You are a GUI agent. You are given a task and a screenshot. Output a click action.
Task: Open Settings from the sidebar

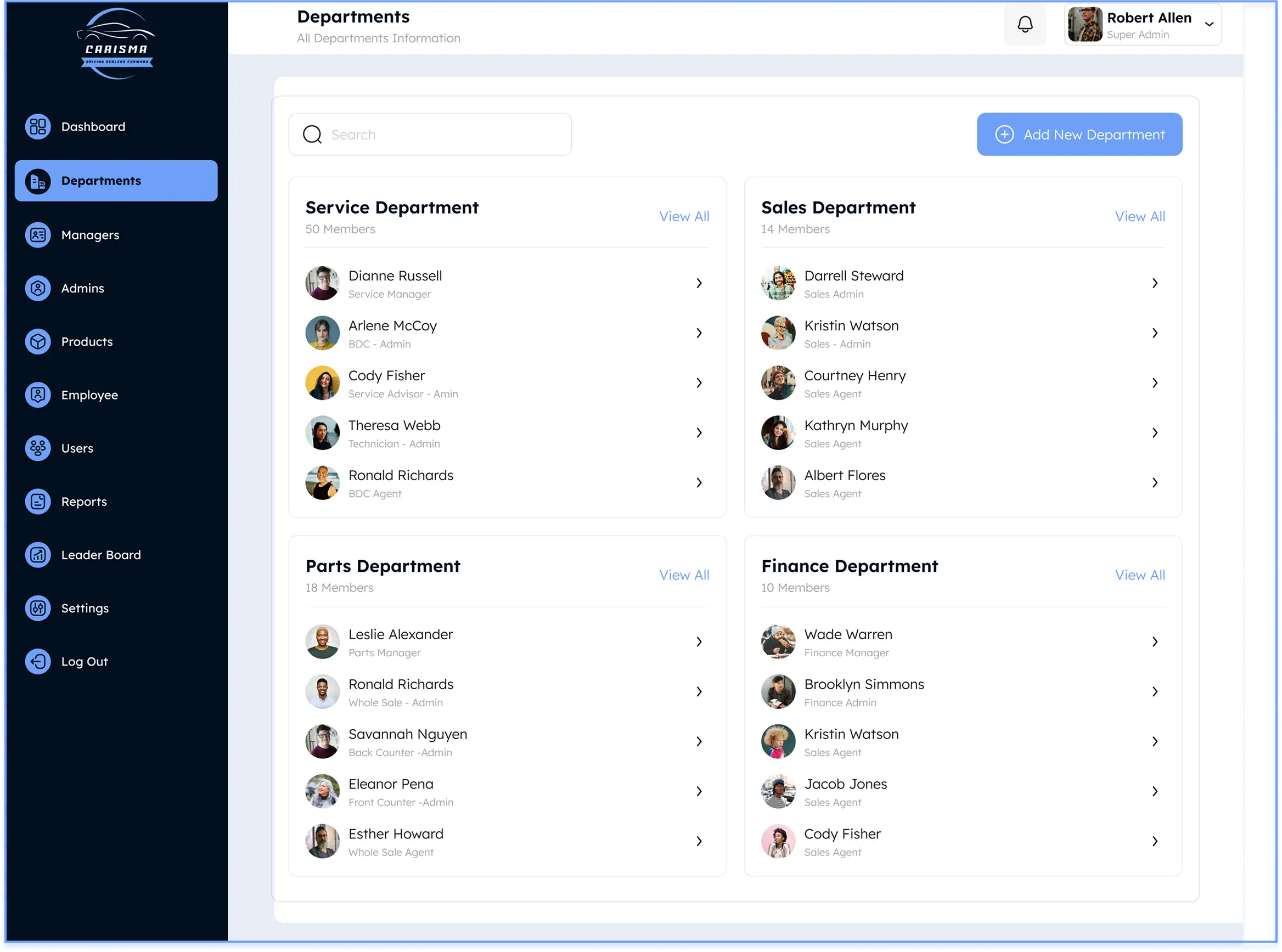[x=85, y=609]
